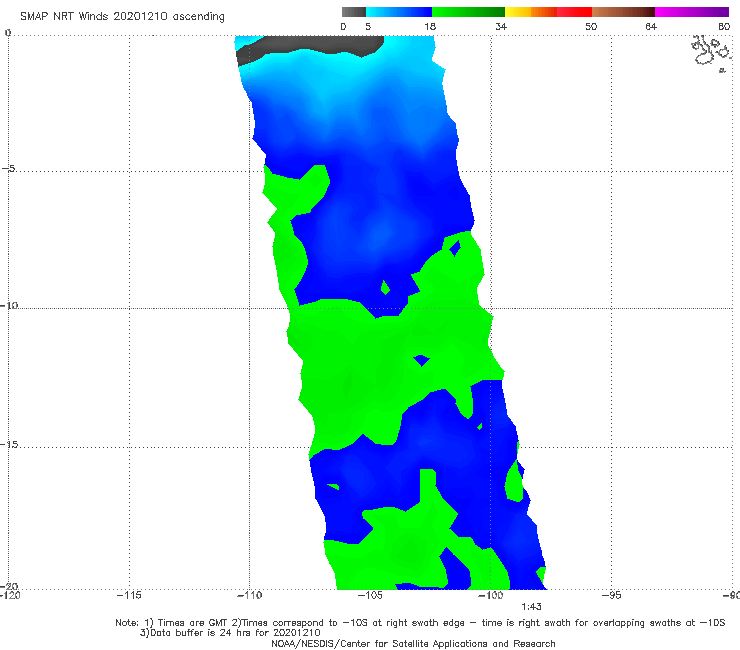740x650 pixels.
Task: Click the latitude label "-15"
Action: (9, 445)
